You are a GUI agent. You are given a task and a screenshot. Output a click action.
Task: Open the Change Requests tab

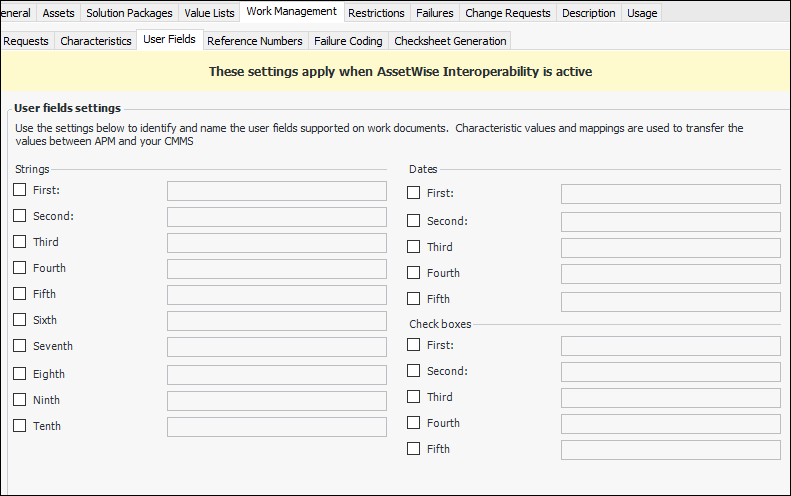[x=508, y=13]
